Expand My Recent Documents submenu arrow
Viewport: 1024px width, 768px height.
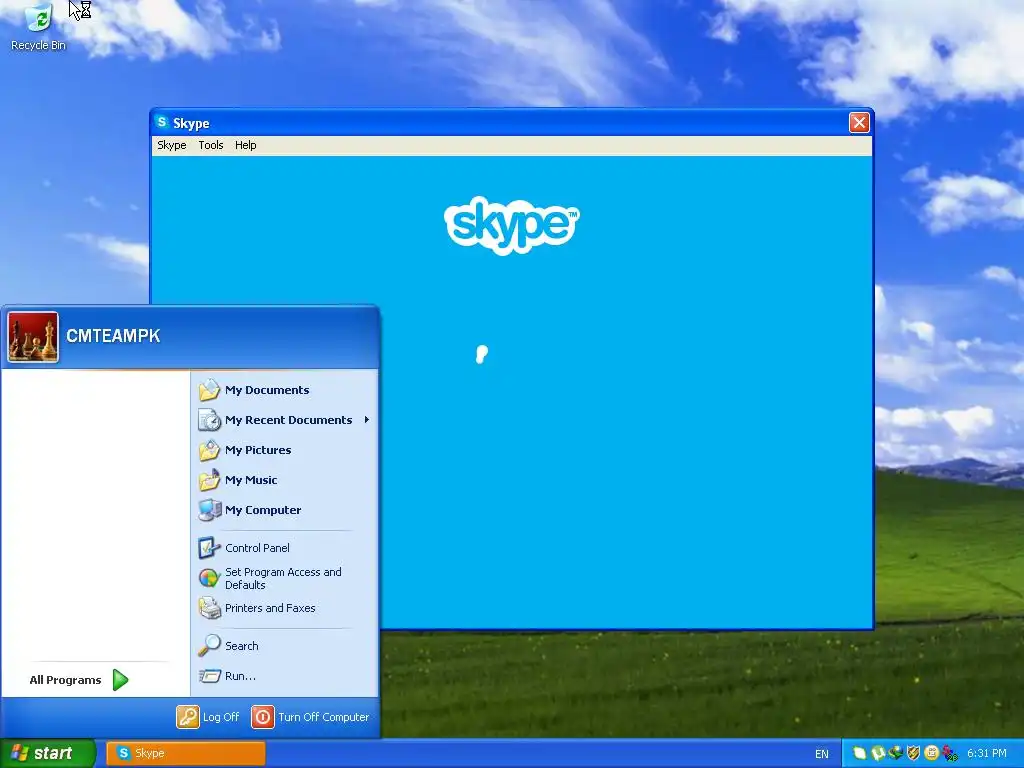[367, 420]
